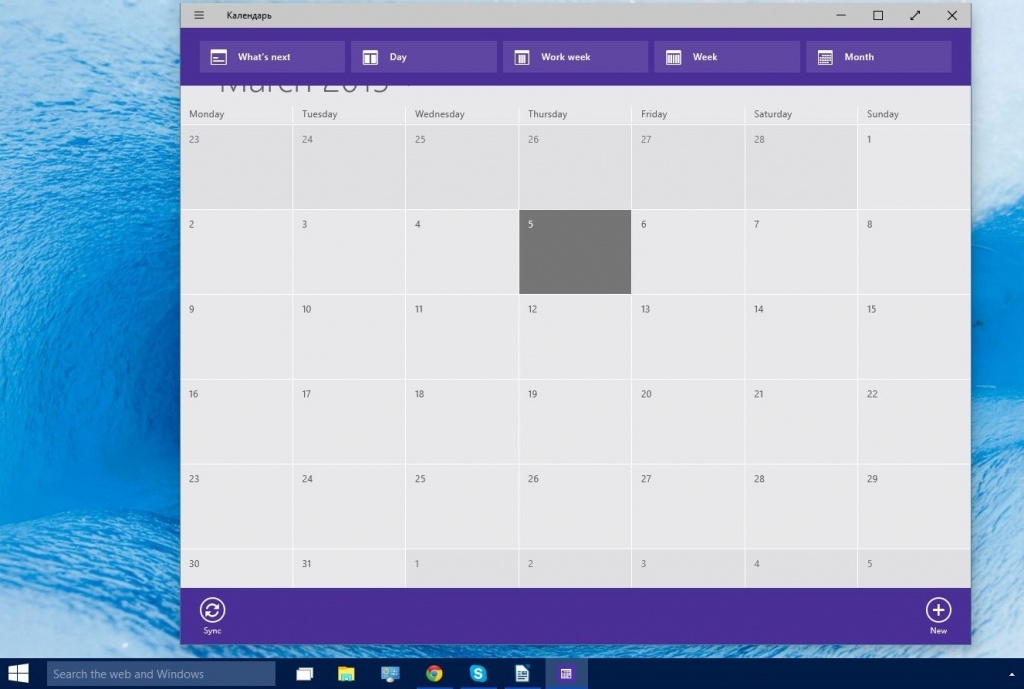Open Task View from the taskbar
This screenshot has height=689, width=1024.
(304, 674)
